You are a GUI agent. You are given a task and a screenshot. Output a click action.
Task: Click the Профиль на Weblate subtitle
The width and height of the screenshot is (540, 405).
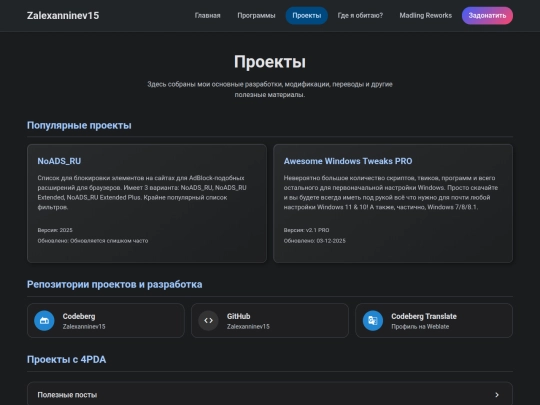[x=420, y=326]
